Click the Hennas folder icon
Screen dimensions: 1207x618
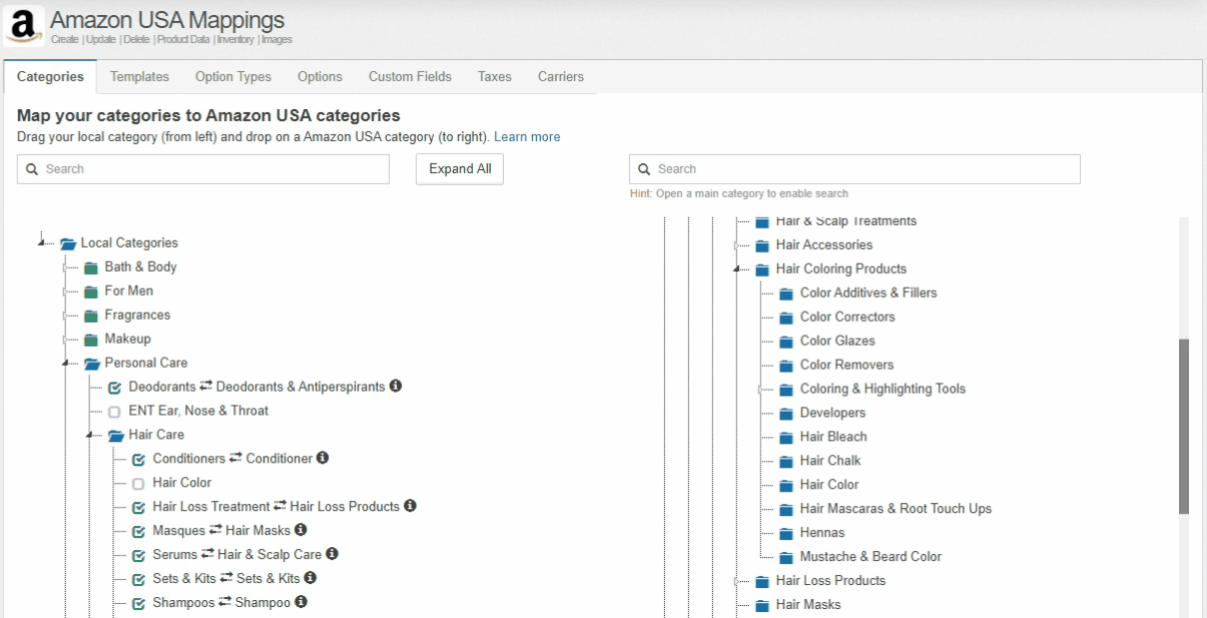(x=787, y=533)
